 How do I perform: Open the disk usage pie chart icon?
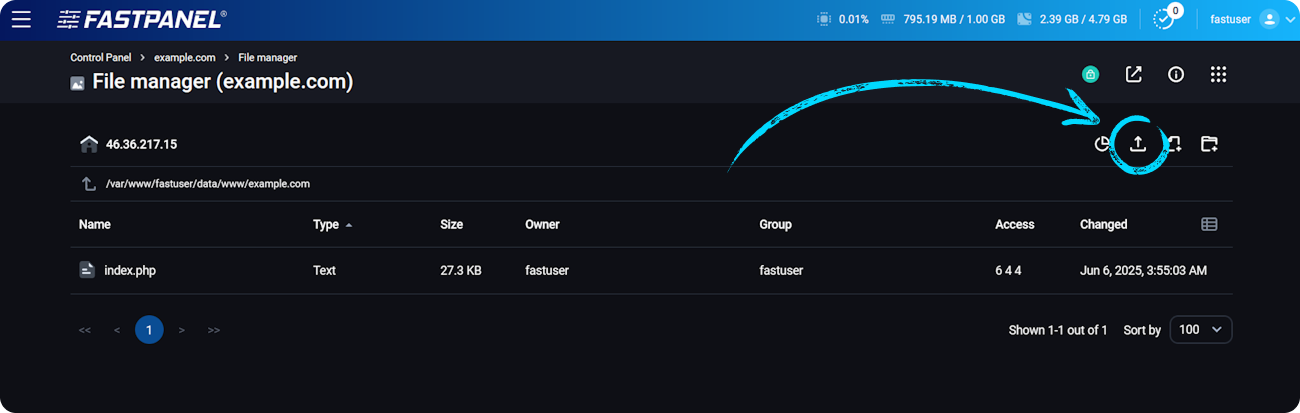click(x=1102, y=144)
